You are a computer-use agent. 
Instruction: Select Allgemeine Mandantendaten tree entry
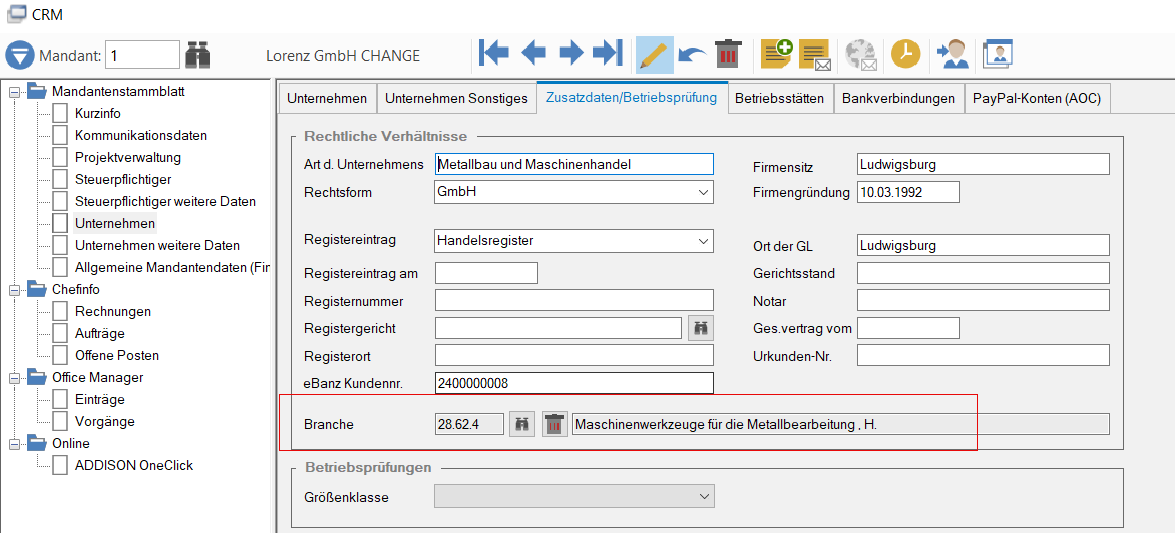tap(172, 268)
